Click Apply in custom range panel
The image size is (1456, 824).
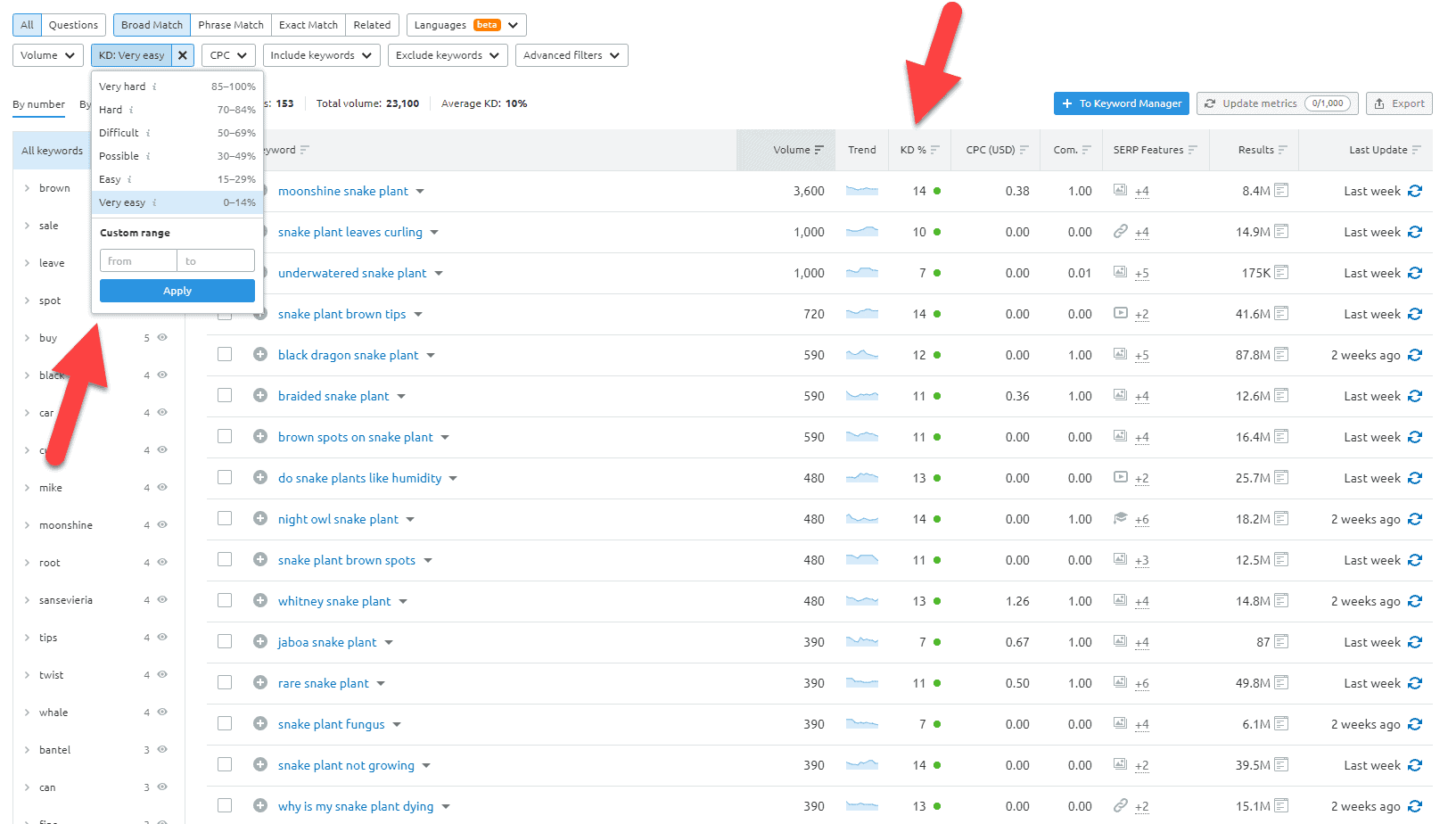(x=177, y=291)
